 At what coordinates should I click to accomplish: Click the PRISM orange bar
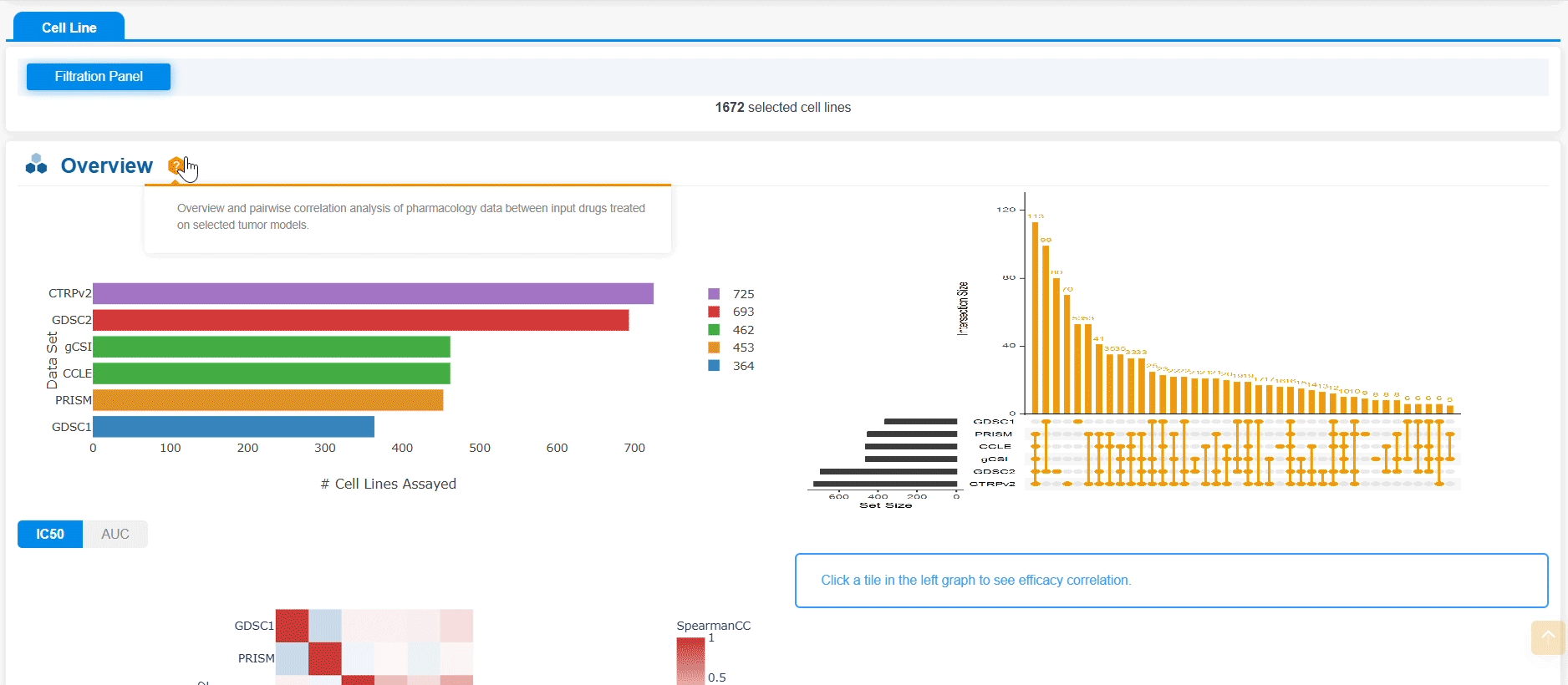pos(267,400)
